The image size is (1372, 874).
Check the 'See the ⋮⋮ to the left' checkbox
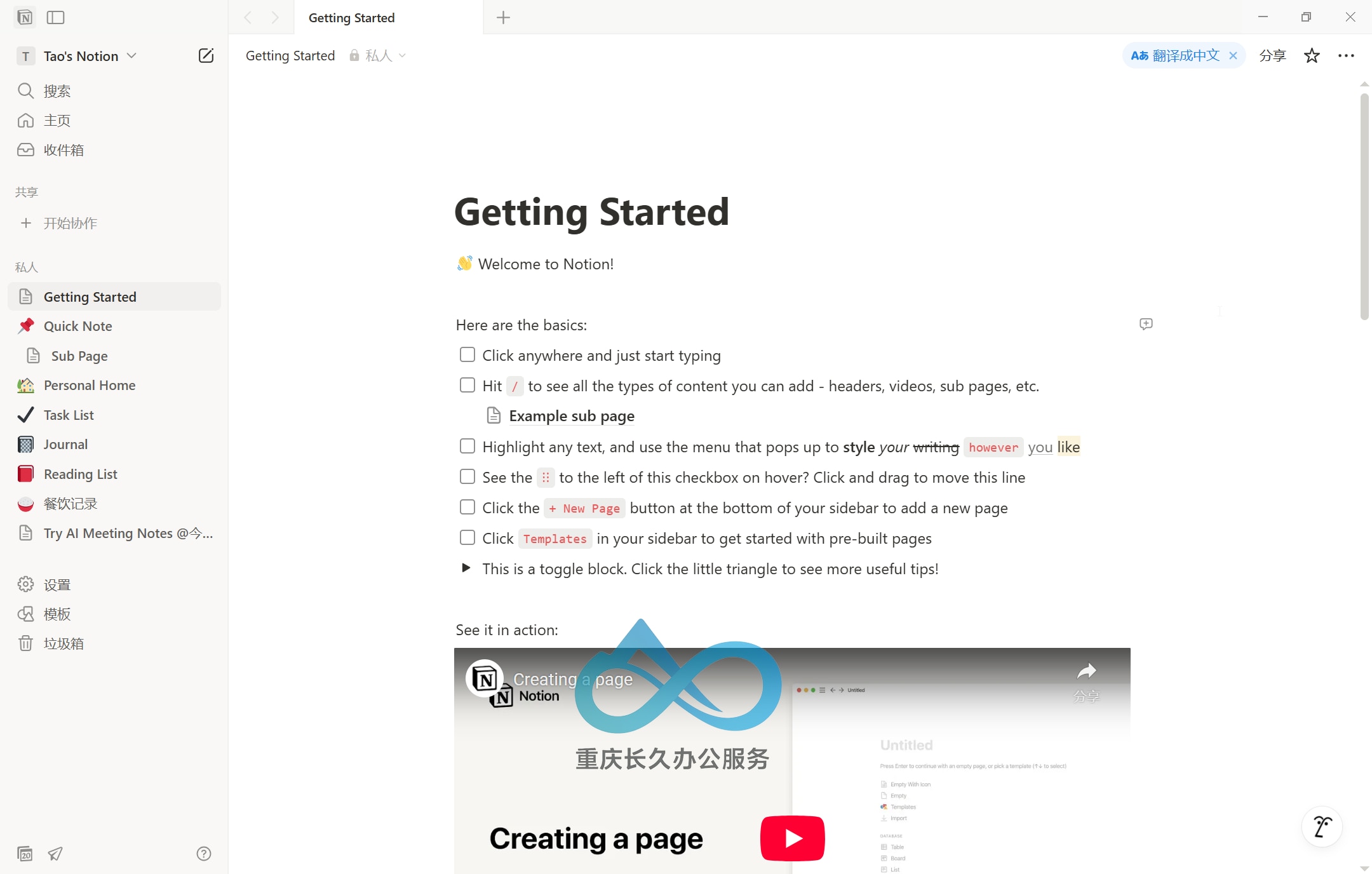467,476
